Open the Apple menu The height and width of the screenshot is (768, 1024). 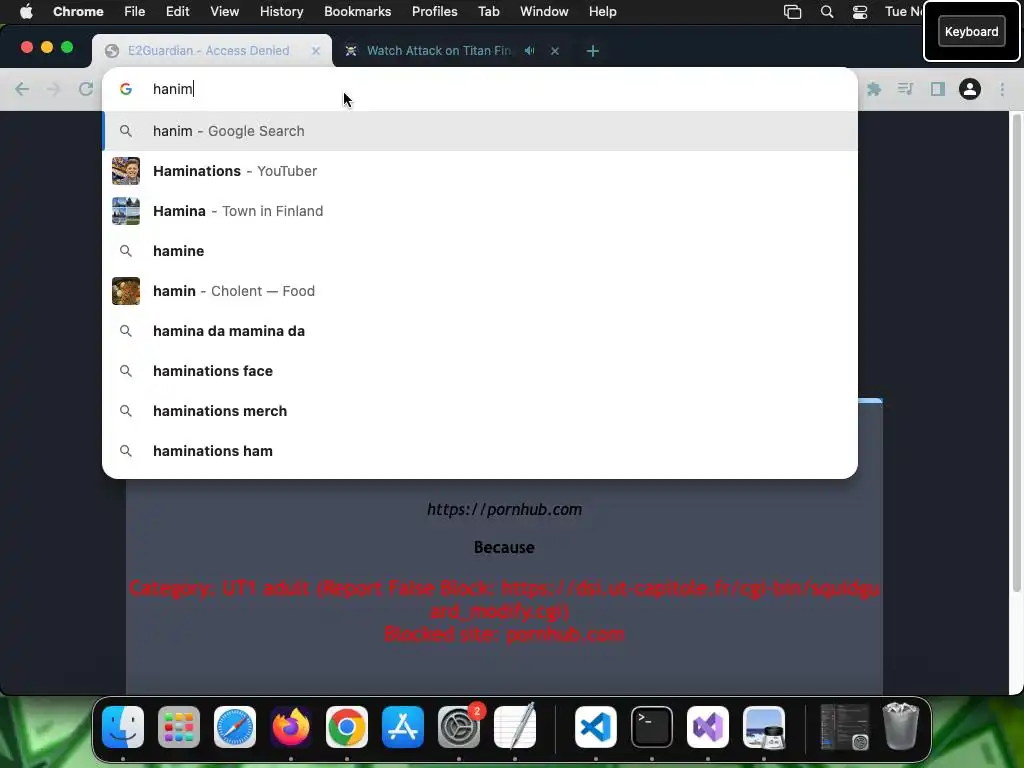[26, 12]
